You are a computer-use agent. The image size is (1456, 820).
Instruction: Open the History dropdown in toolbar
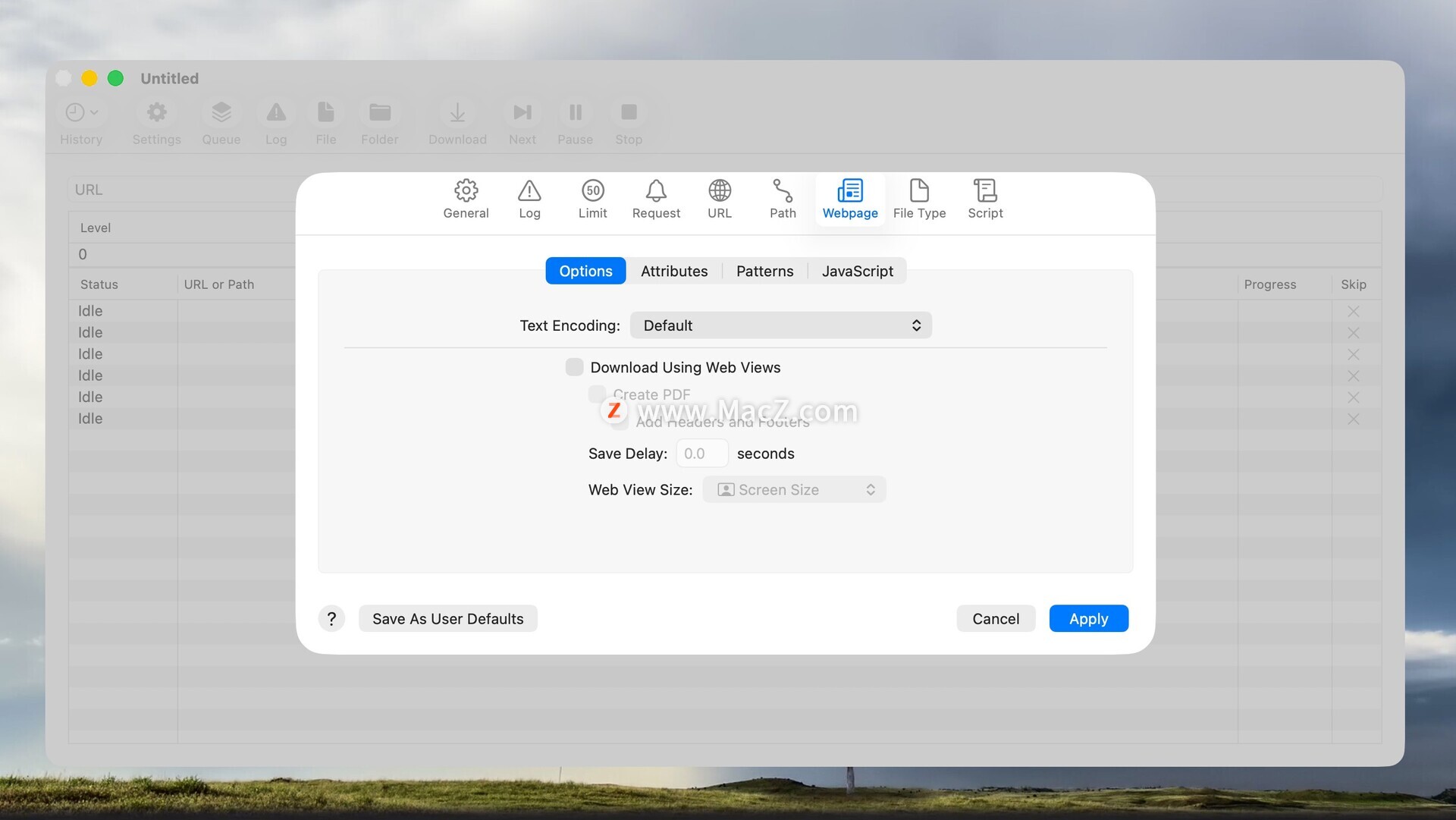(81, 112)
